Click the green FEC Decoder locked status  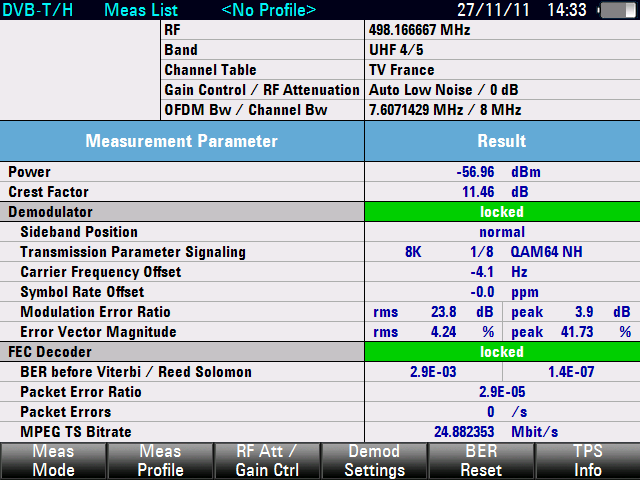502,352
